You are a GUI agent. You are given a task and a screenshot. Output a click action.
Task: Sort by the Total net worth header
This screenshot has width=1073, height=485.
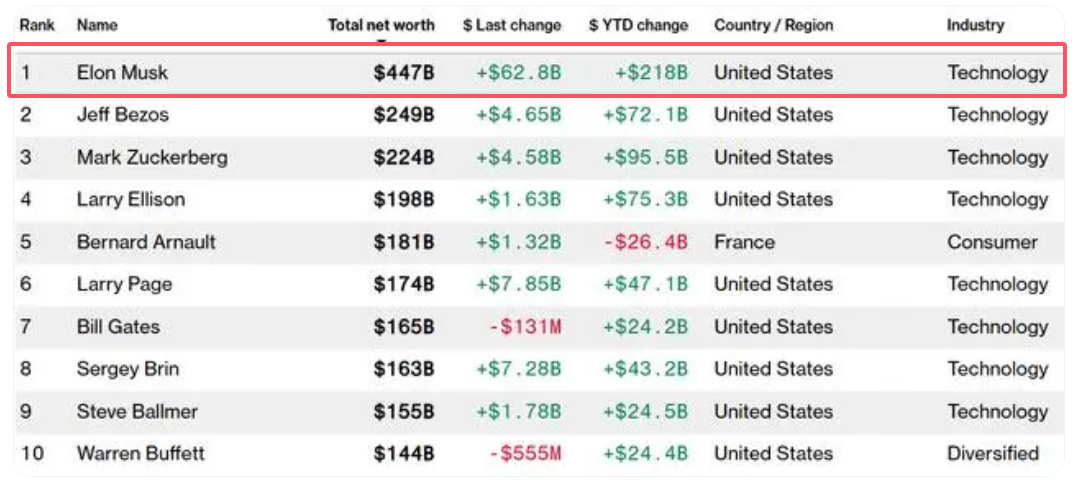[x=381, y=25]
